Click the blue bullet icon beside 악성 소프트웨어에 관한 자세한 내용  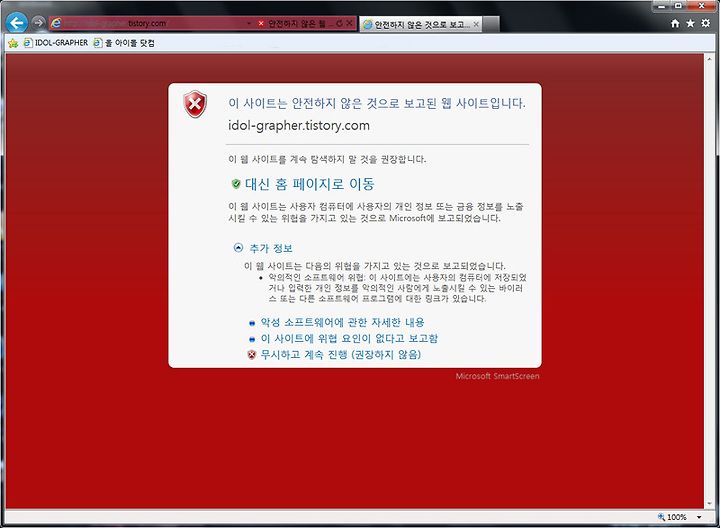point(252,323)
